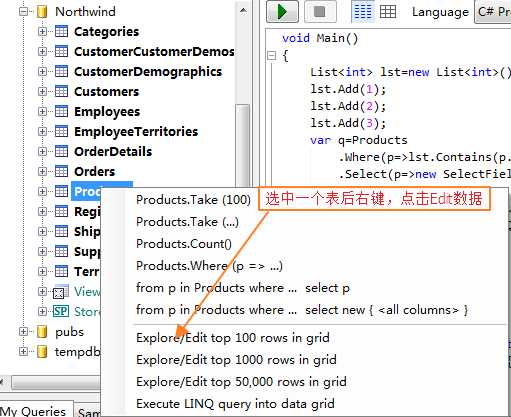Switch results to data grid view icon

click(388, 12)
